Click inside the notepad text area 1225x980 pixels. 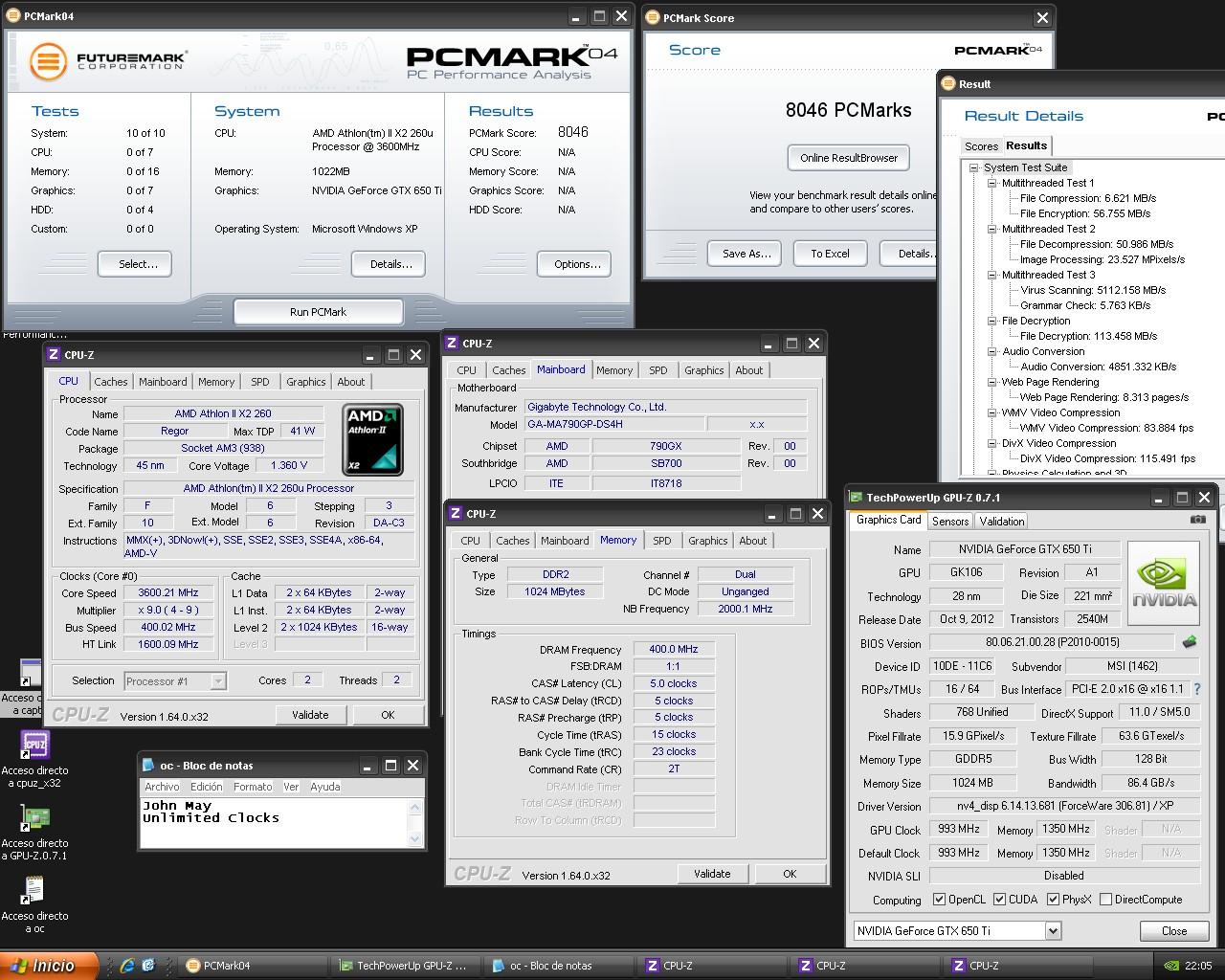tap(274, 823)
